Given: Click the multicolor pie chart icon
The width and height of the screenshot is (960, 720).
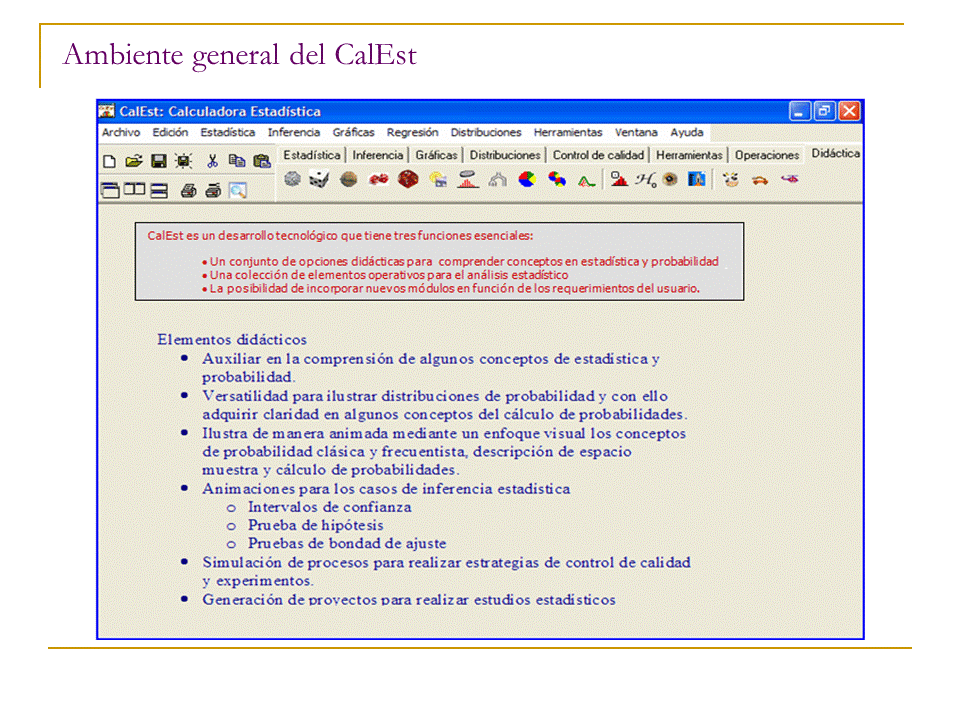Looking at the screenshot, I should pyautogui.click(x=527, y=180).
